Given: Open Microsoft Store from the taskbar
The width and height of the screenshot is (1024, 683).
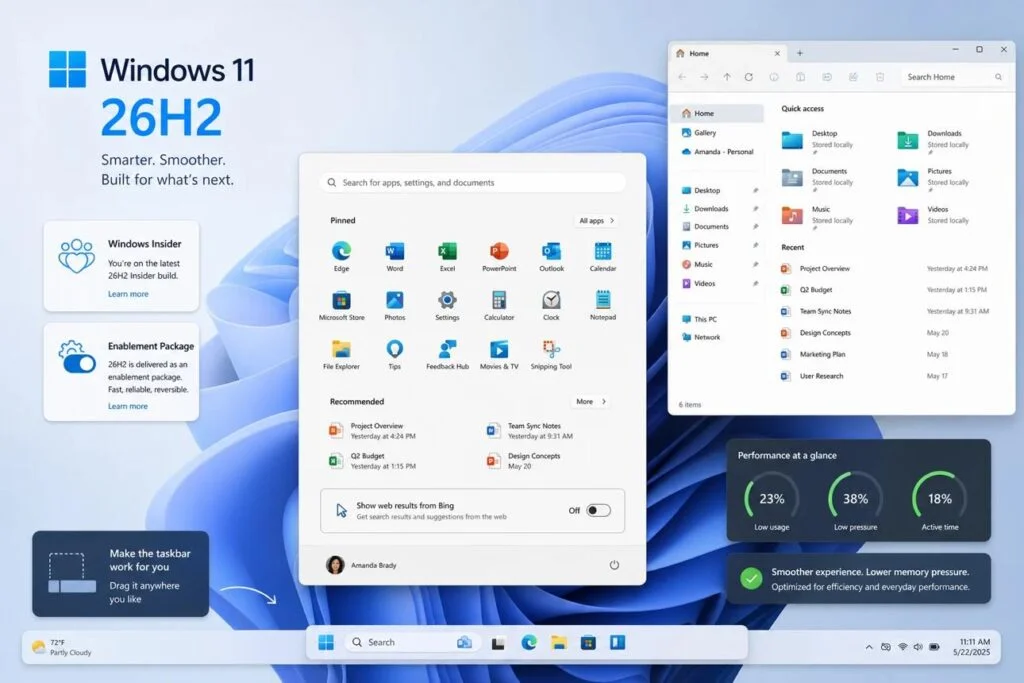Looking at the screenshot, I should [588, 643].
